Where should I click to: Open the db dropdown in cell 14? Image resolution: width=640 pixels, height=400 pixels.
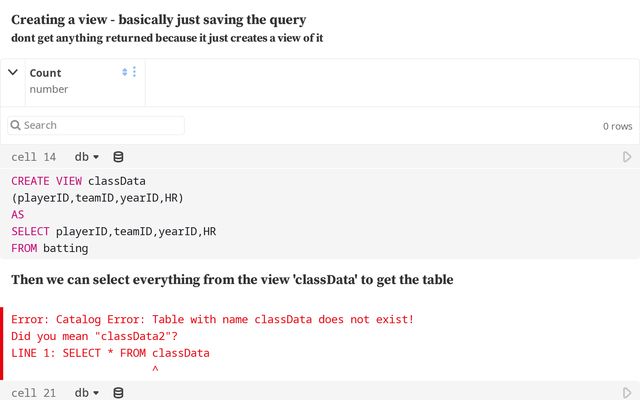click(x=87, y=157)
